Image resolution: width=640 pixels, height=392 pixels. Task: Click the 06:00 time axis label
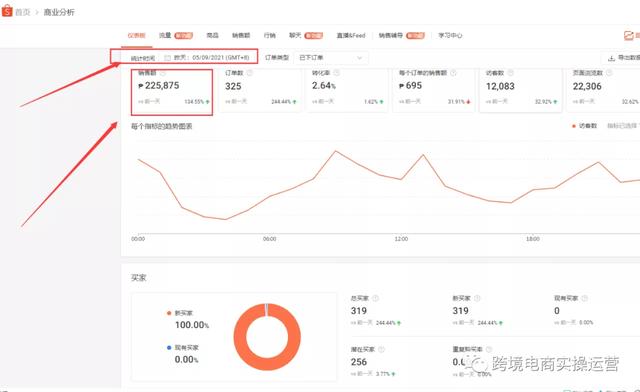269,239
